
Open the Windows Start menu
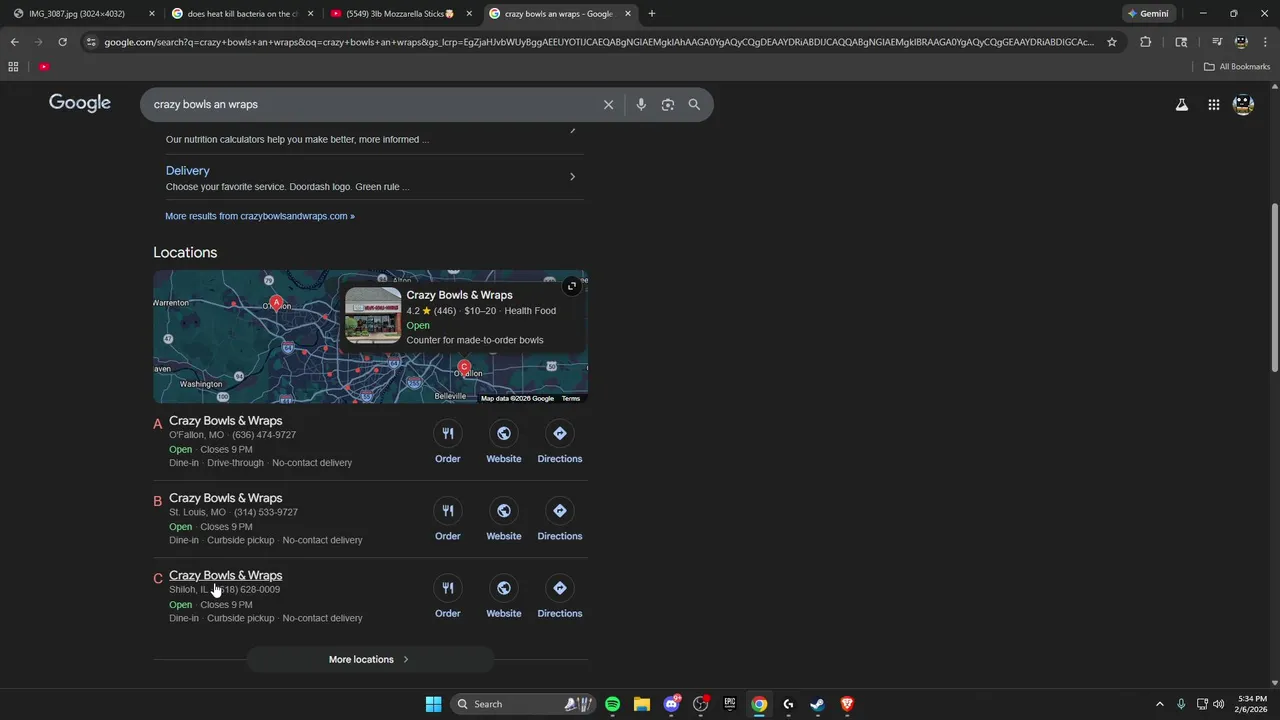tap(434, 704)
